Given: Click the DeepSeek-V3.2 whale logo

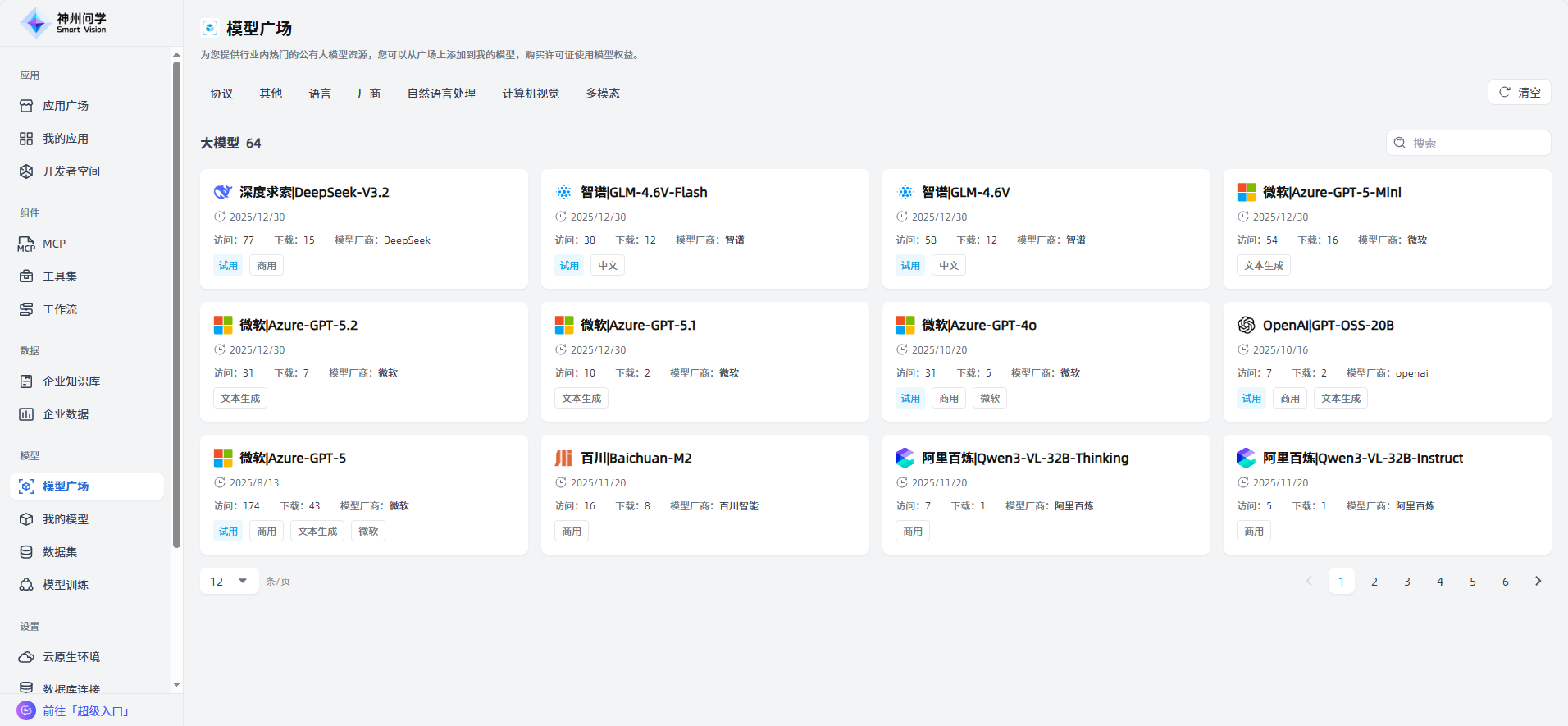Looking at the screenshot, I should 223,192.
